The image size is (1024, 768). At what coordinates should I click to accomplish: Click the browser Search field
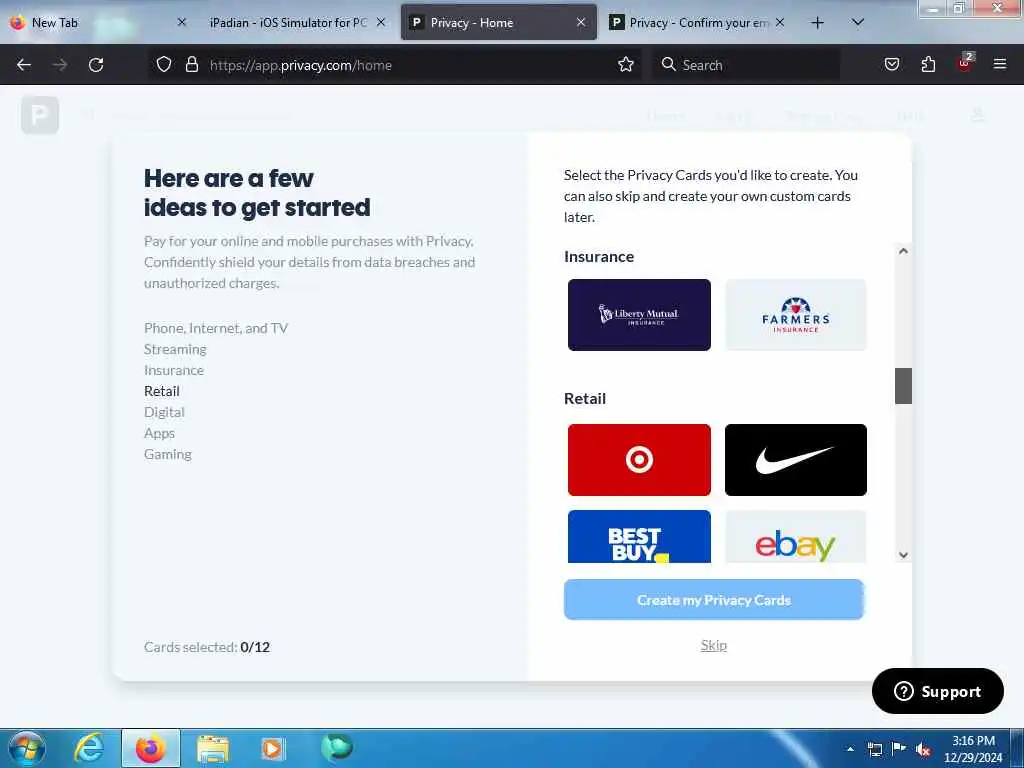746,65
